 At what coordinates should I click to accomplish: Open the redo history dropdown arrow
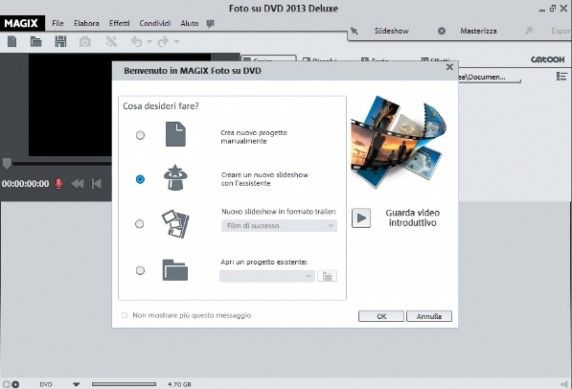click(177, 42)
